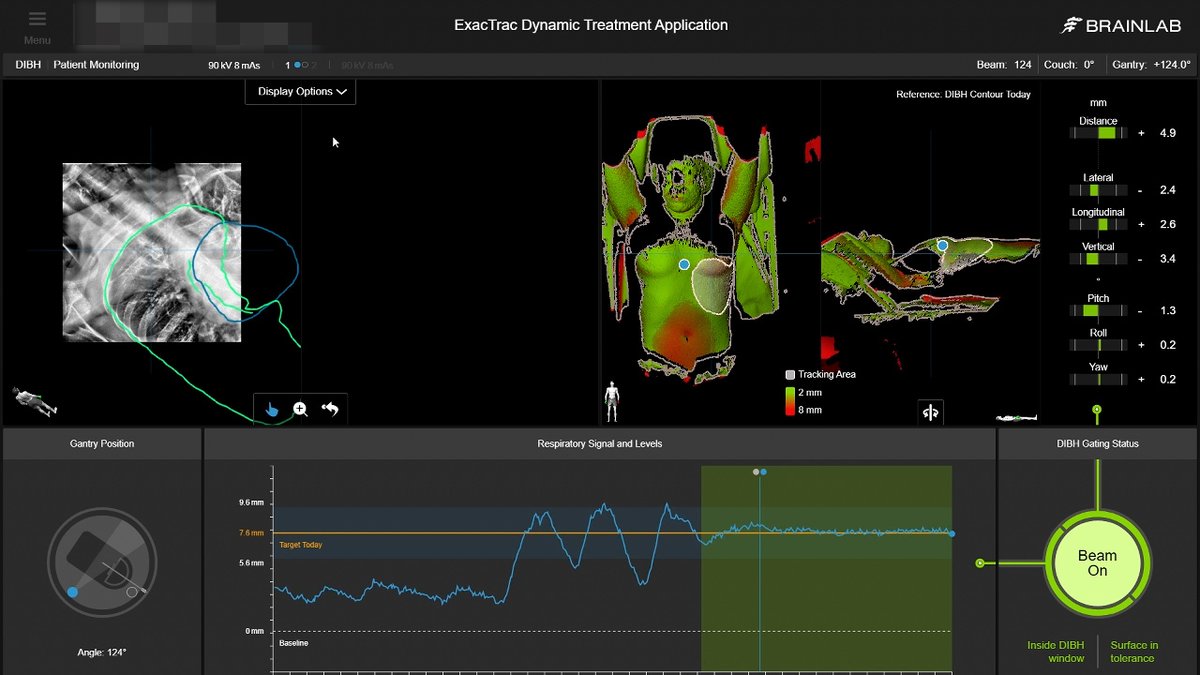Click the lying patient orientation icon in X-ray view
1200x675 pixels.
(x=34, y=402)
